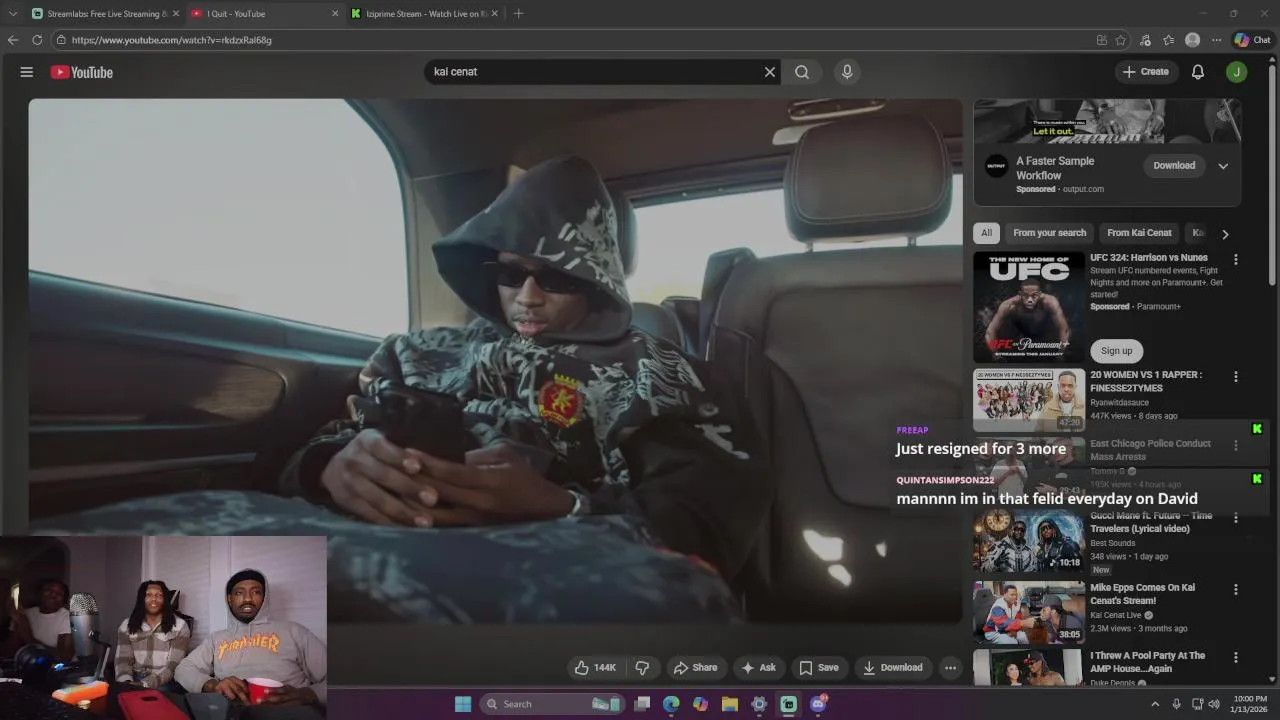Open the Gucci Mane Time Travelers thumbnail
Viewport: 1280px width, 720px height.
1029,541
